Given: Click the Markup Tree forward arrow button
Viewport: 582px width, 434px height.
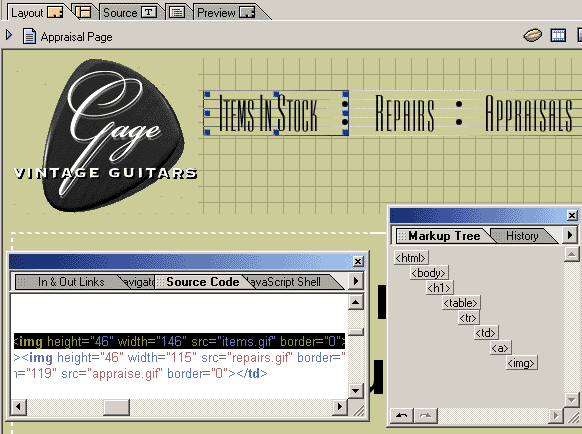Looking at the screenshot, I should click(x=425, y=415).
